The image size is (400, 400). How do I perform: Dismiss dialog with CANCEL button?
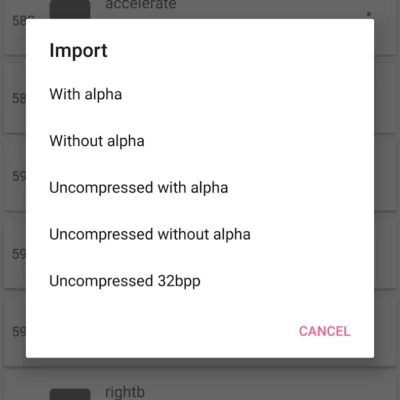(325, 331)
